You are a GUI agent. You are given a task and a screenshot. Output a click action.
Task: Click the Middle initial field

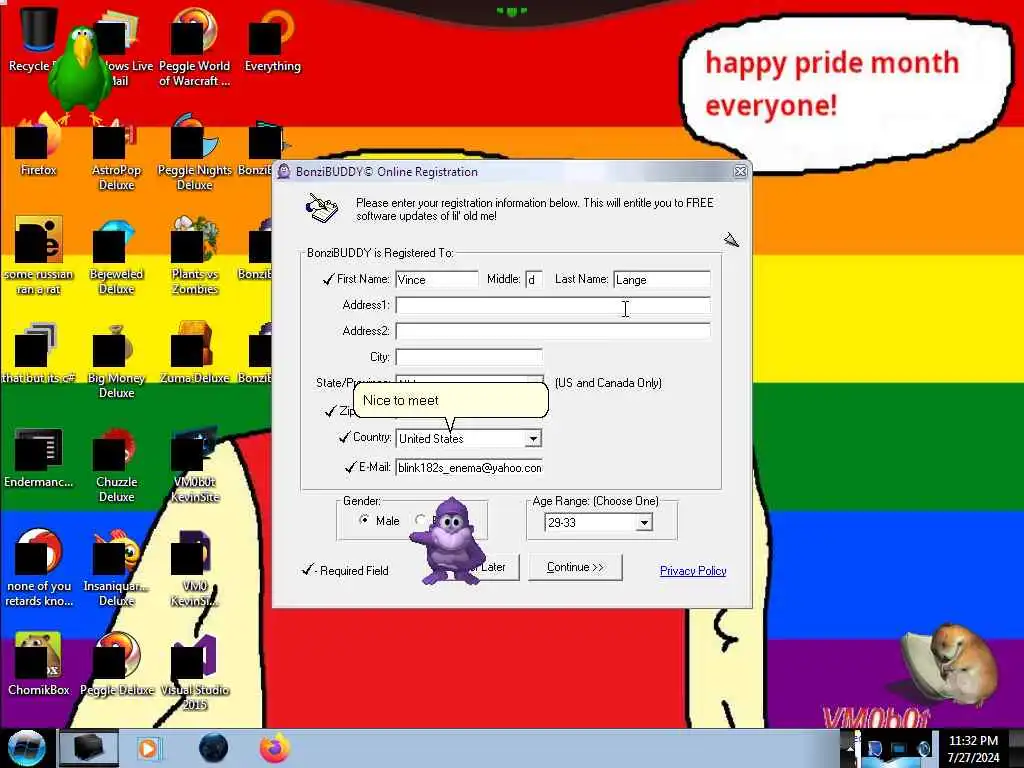click(x=534, y=280)
